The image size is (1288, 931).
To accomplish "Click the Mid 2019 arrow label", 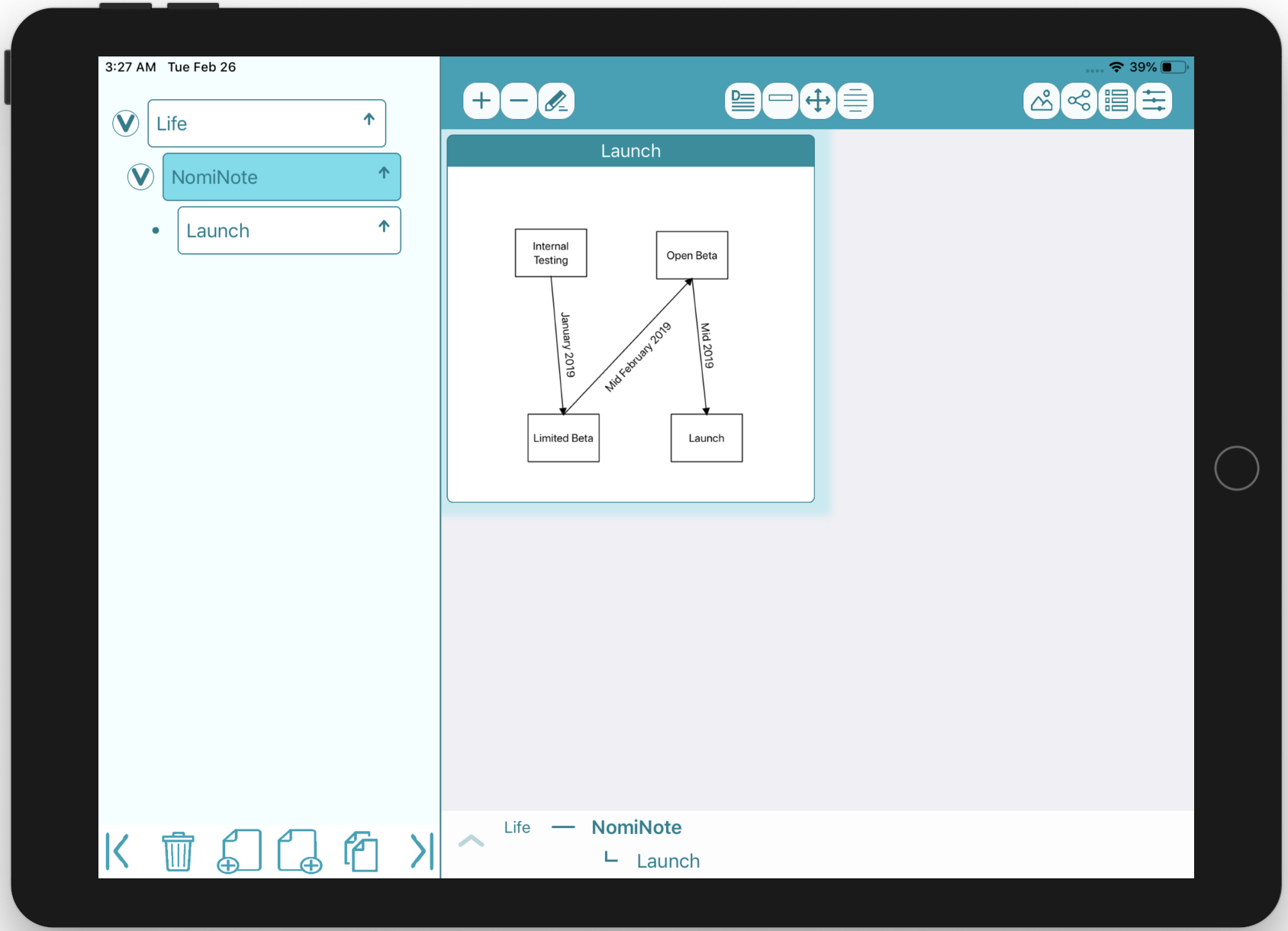I will click(707, 346).
